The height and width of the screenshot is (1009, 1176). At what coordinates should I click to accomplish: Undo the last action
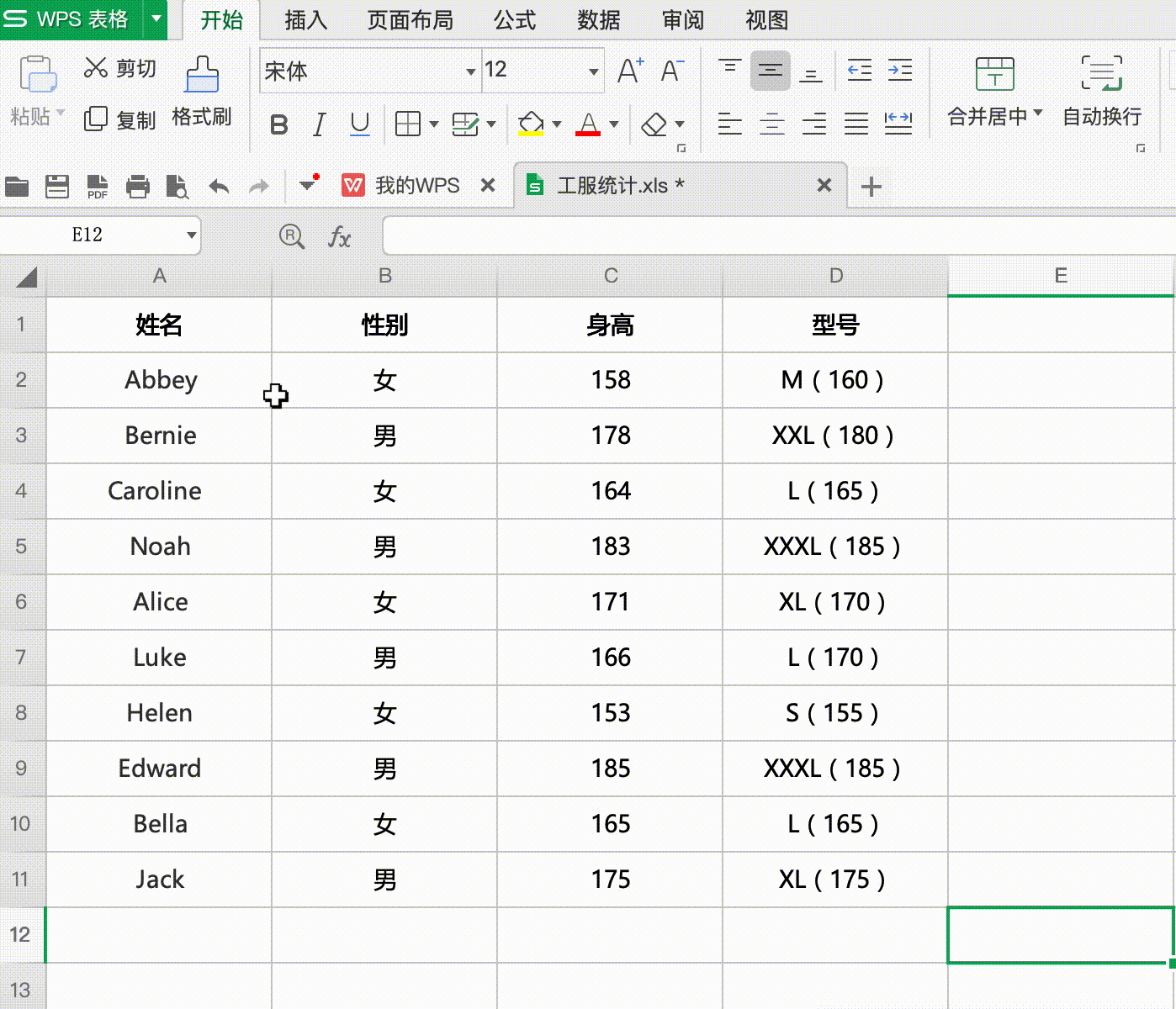click(x=219, y=186)
